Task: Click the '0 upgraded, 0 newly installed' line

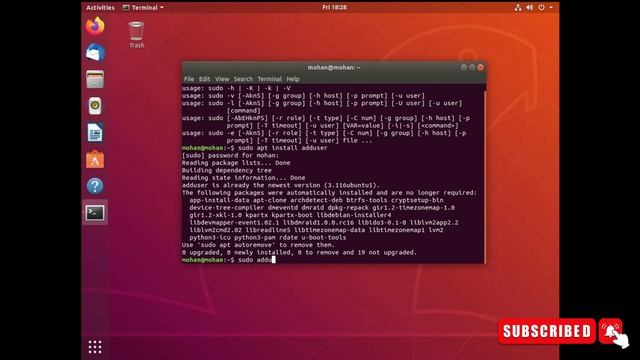Action: point(299,252)
